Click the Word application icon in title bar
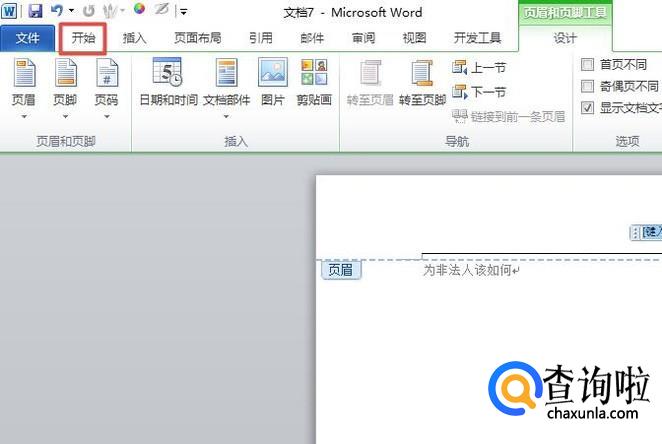Image resolution: width=662 pixels, height=444 pixels. click(x=9, y=11)
